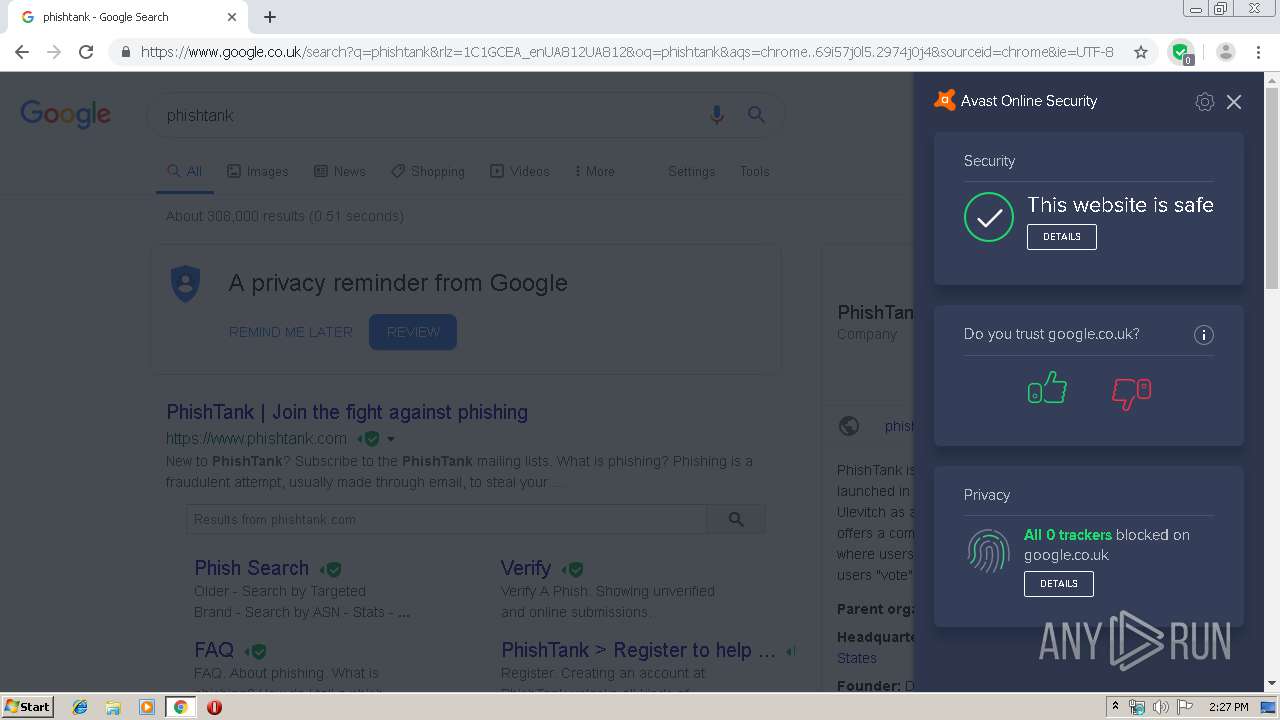The image size is (1280, 720).
Task: Open search Tools
Action: click(x=755, y=171)
